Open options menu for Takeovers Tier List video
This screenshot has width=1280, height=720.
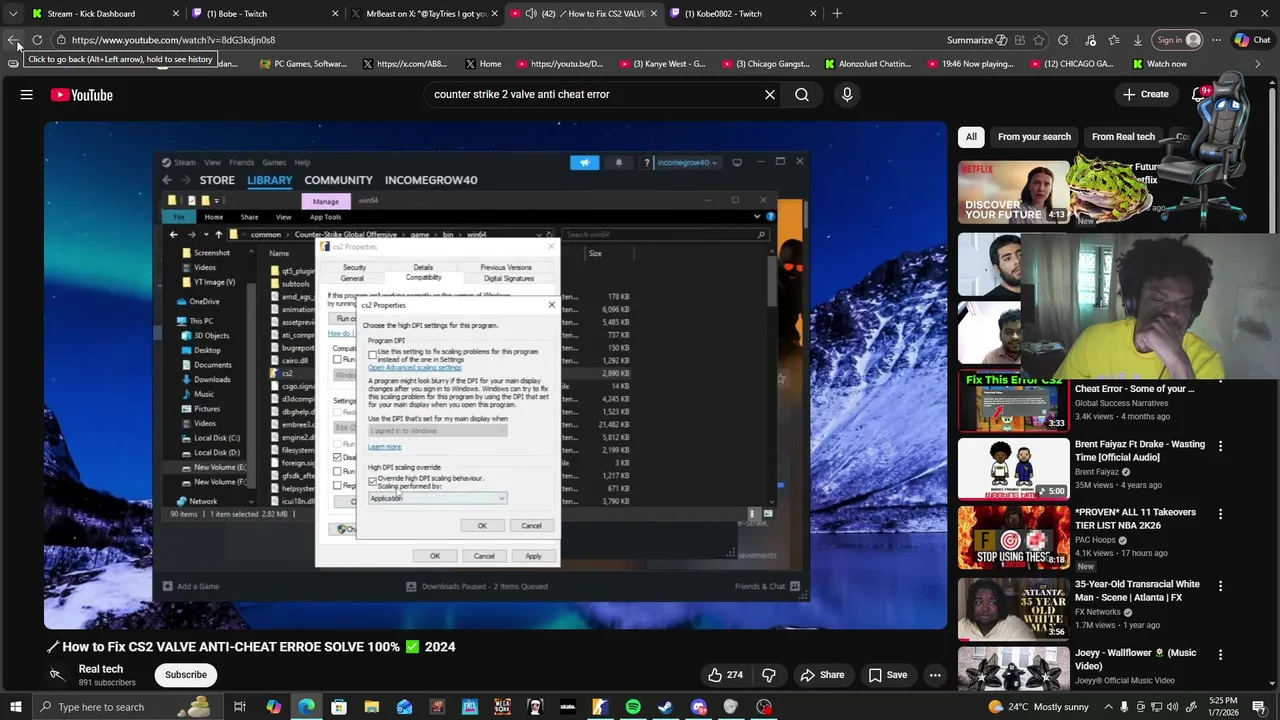(1220, 514)
